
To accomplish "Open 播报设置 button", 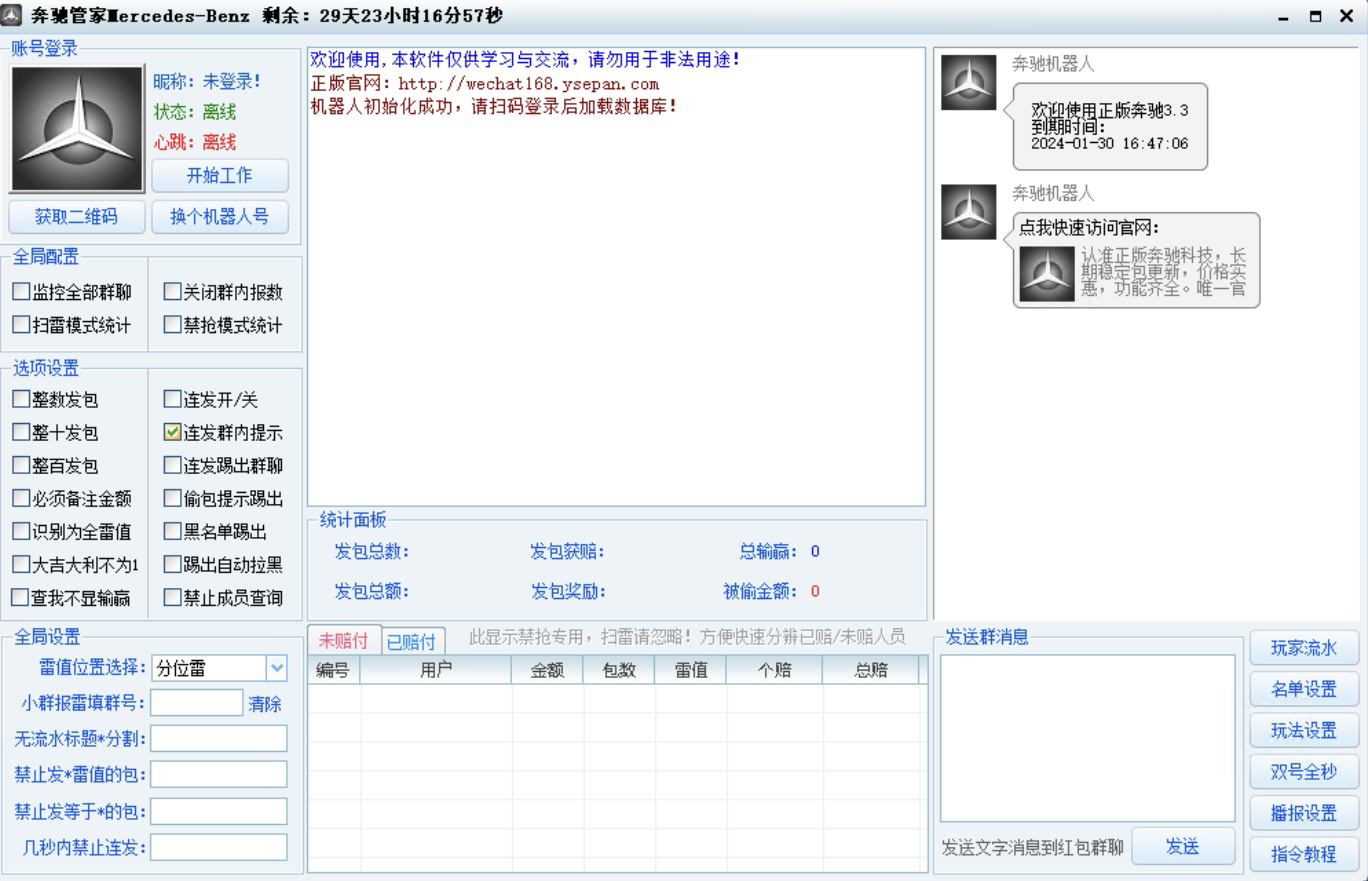I will click(x=1304, y=813).
